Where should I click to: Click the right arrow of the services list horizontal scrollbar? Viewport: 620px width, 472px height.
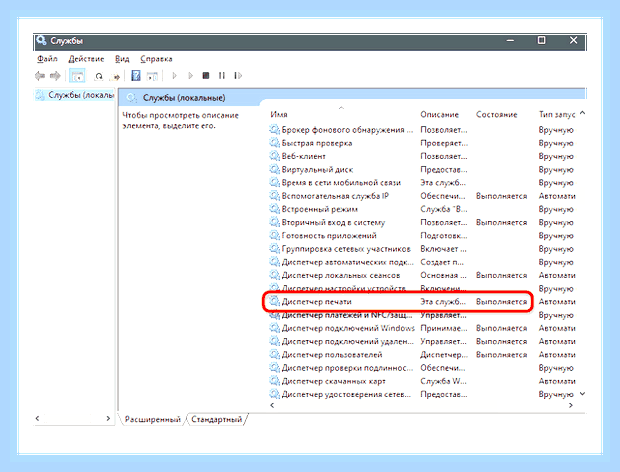coord(571,405)
